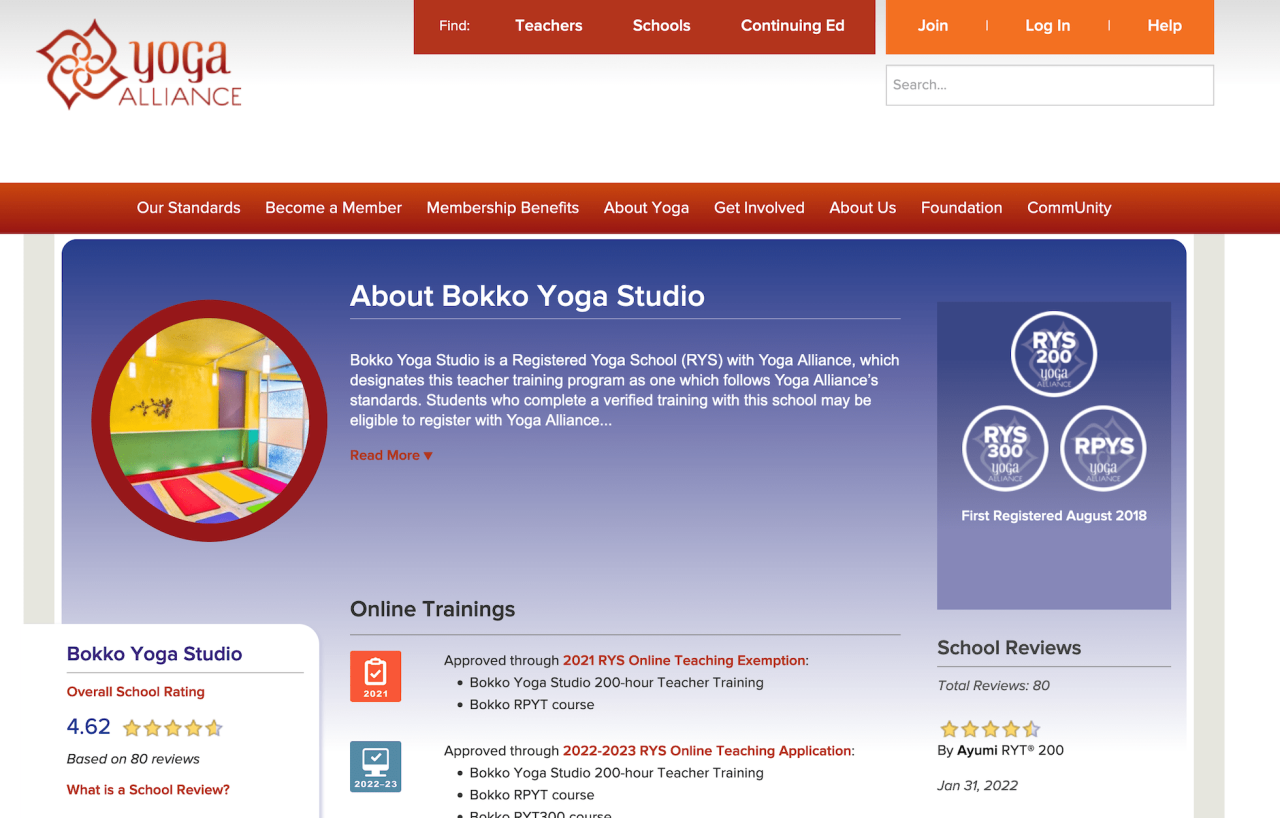
Task: Open the Our Standards menu
Action: 188,208
